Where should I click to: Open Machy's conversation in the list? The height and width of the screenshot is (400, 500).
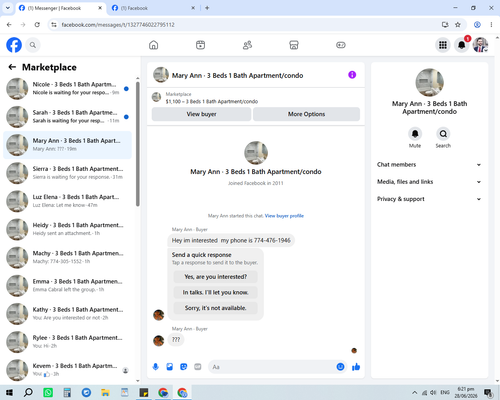[68, 257]
